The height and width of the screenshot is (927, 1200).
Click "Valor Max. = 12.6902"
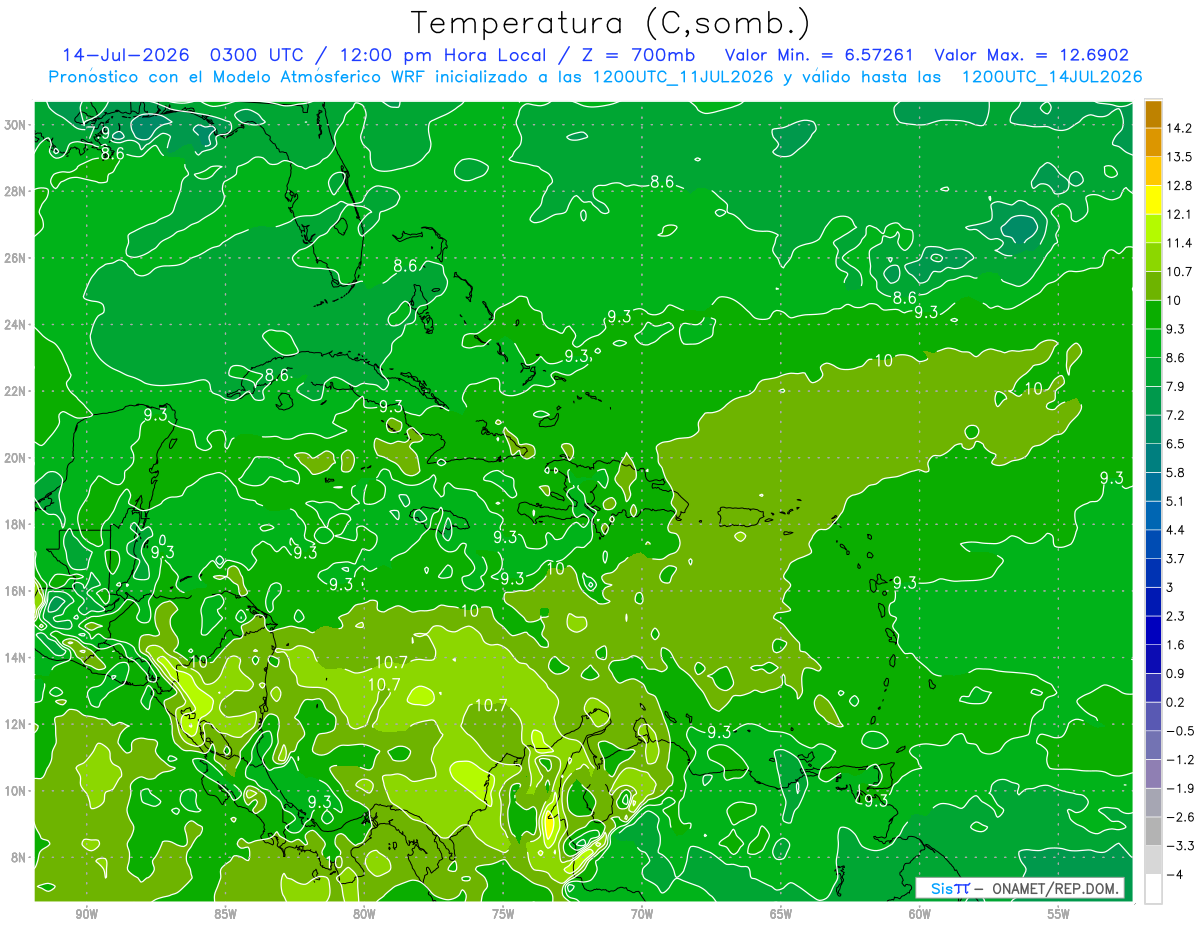pyautogui.click(x=1031, y=55)
